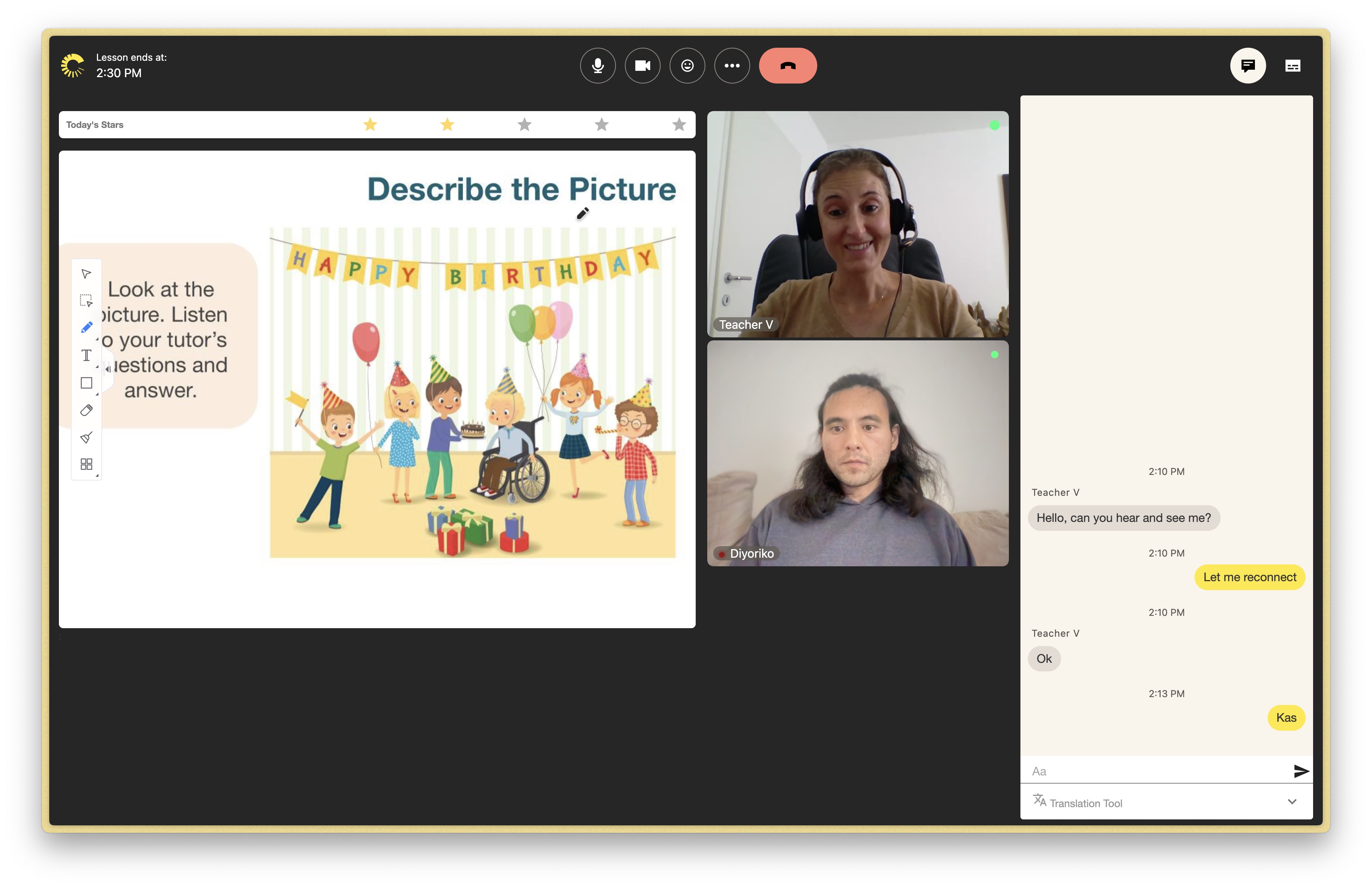1372x888 pixels.
Task: Turn off the camera
Action: 642,66
